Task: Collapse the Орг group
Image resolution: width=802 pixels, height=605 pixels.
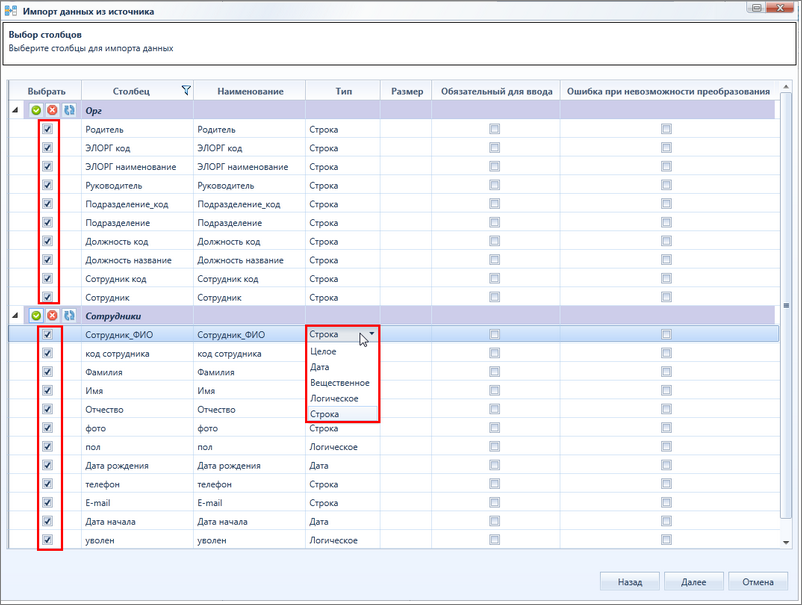Action: pos(15,110)
